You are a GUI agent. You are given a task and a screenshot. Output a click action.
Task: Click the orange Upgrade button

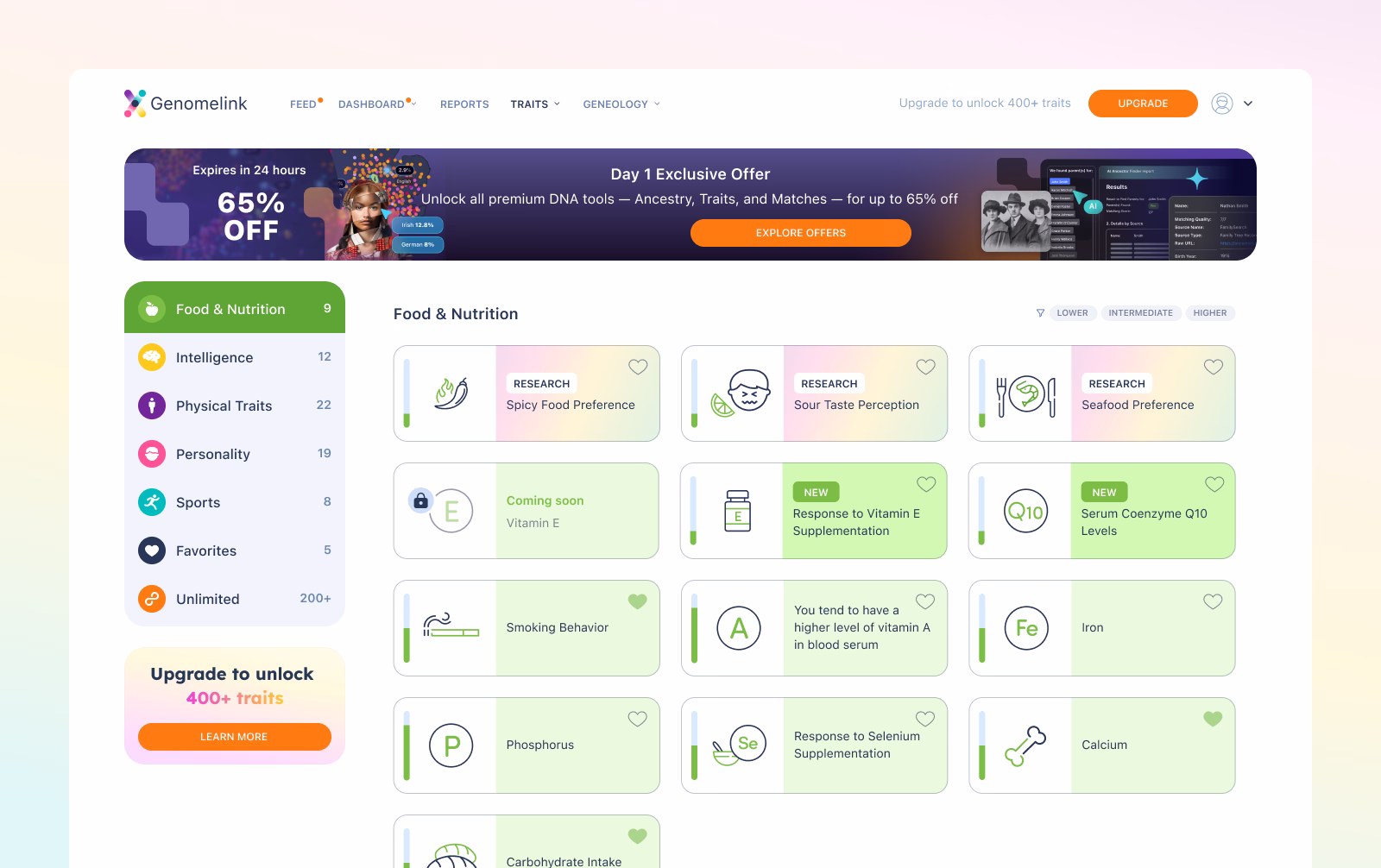click(1143, 104)
